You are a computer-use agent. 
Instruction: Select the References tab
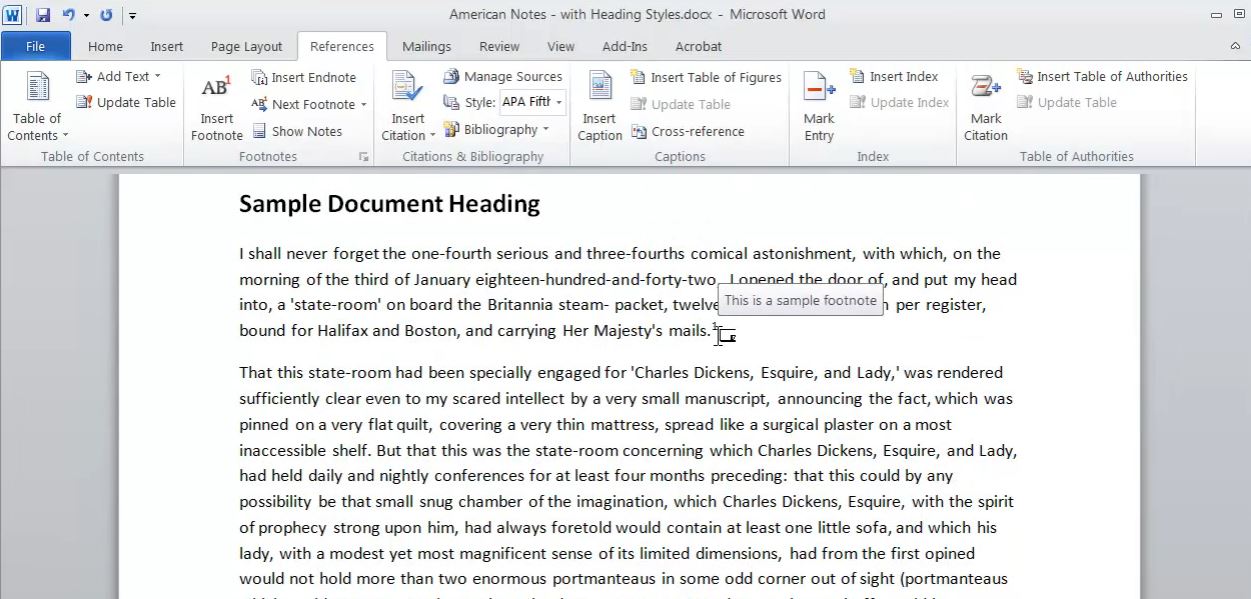point(341,46)
